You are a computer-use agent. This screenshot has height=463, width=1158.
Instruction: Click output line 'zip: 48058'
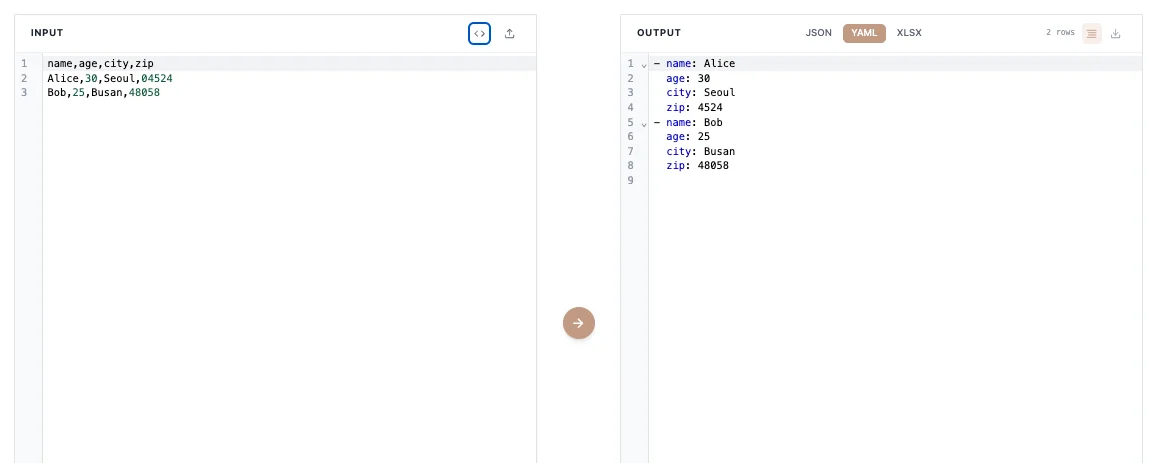coord(697,166)
